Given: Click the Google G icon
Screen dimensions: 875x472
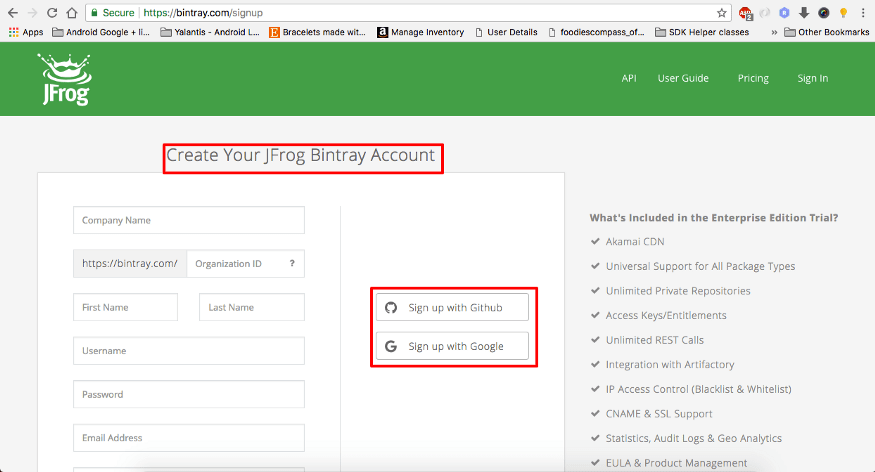Looking at the screenshot, I should pos(391,346).
